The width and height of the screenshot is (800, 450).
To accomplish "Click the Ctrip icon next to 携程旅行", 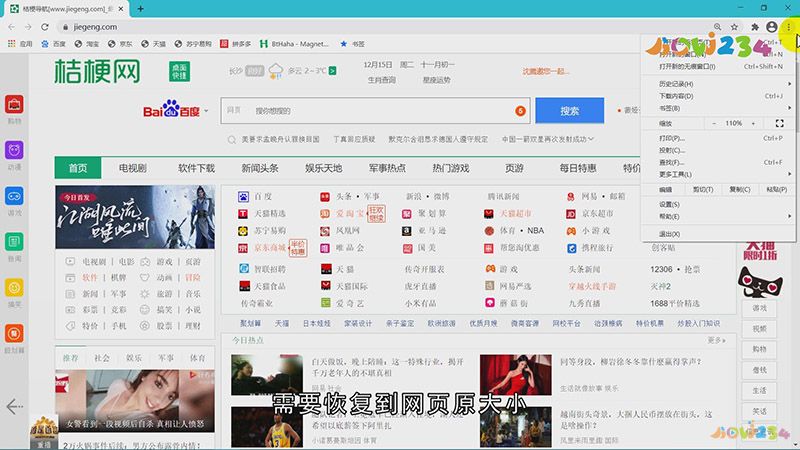I will [x=571, y=248].
